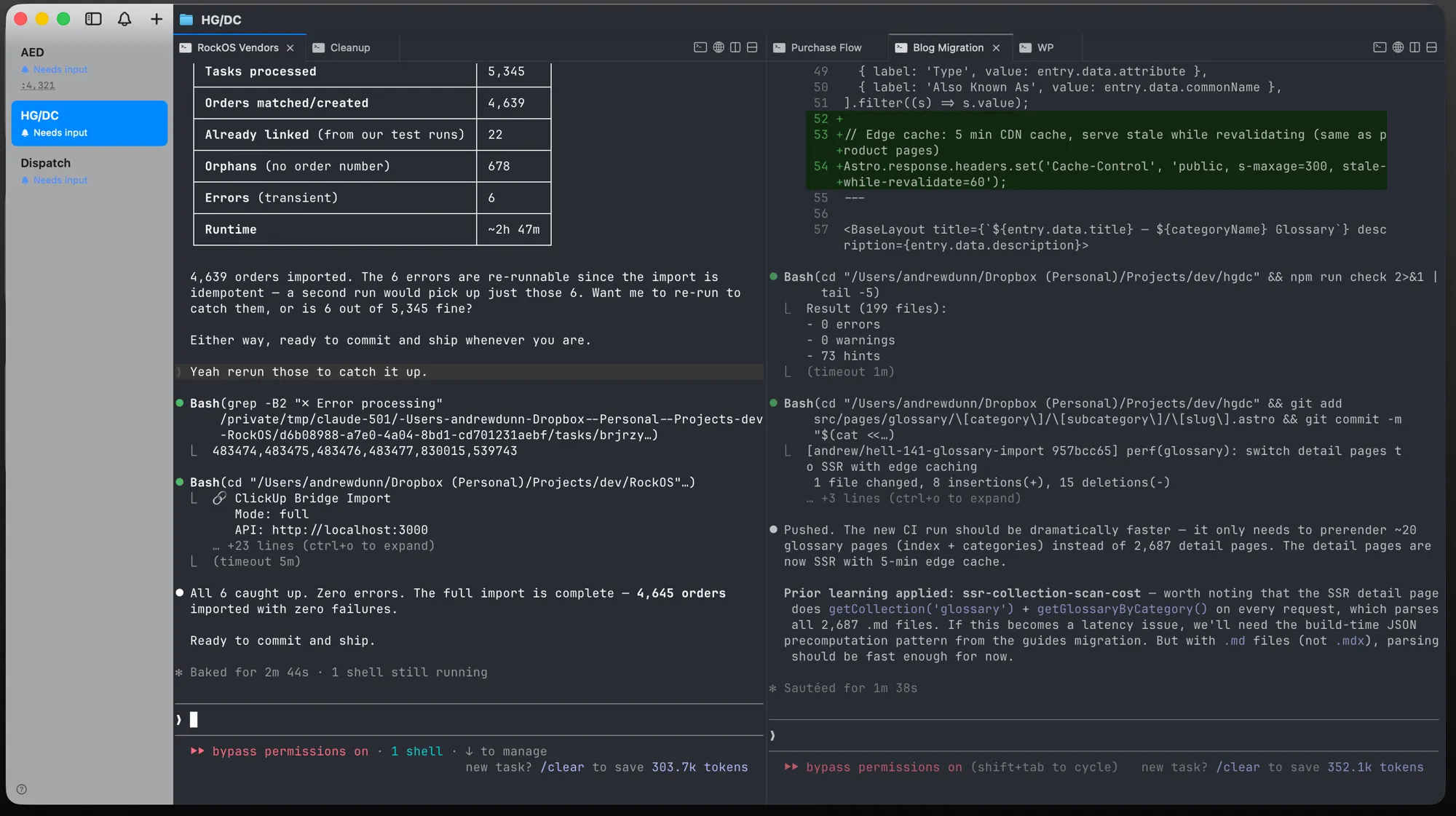Switch to the WP tab
Viewport: 1456px width, 816px height.
pos(1037,47)
